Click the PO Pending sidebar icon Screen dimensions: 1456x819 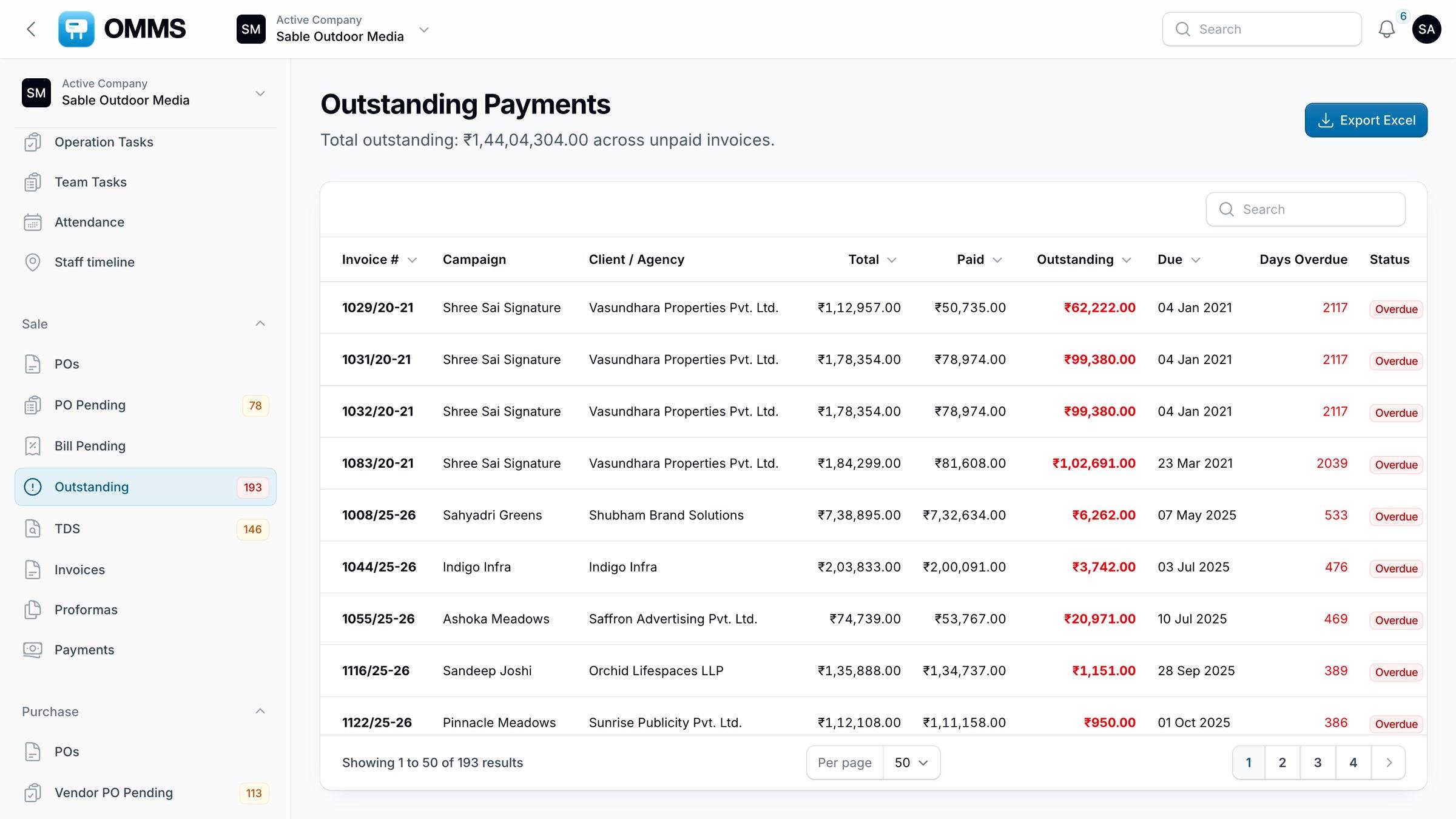pyautogui.click(x=33, y=405)
